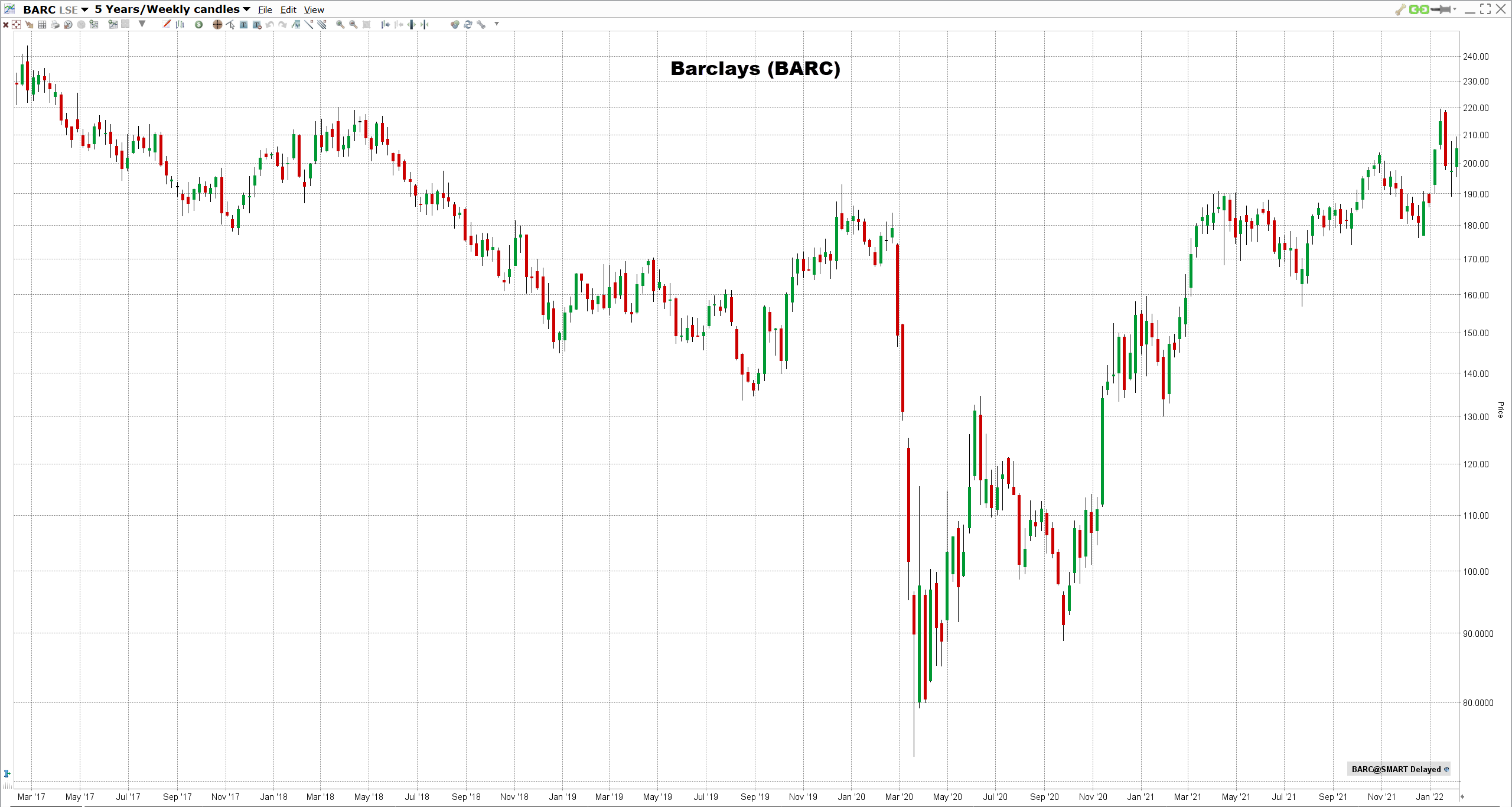Click the green arrows expand-bar icon
The height and width of the screenshot is (807, 1512).
point(412,25)
